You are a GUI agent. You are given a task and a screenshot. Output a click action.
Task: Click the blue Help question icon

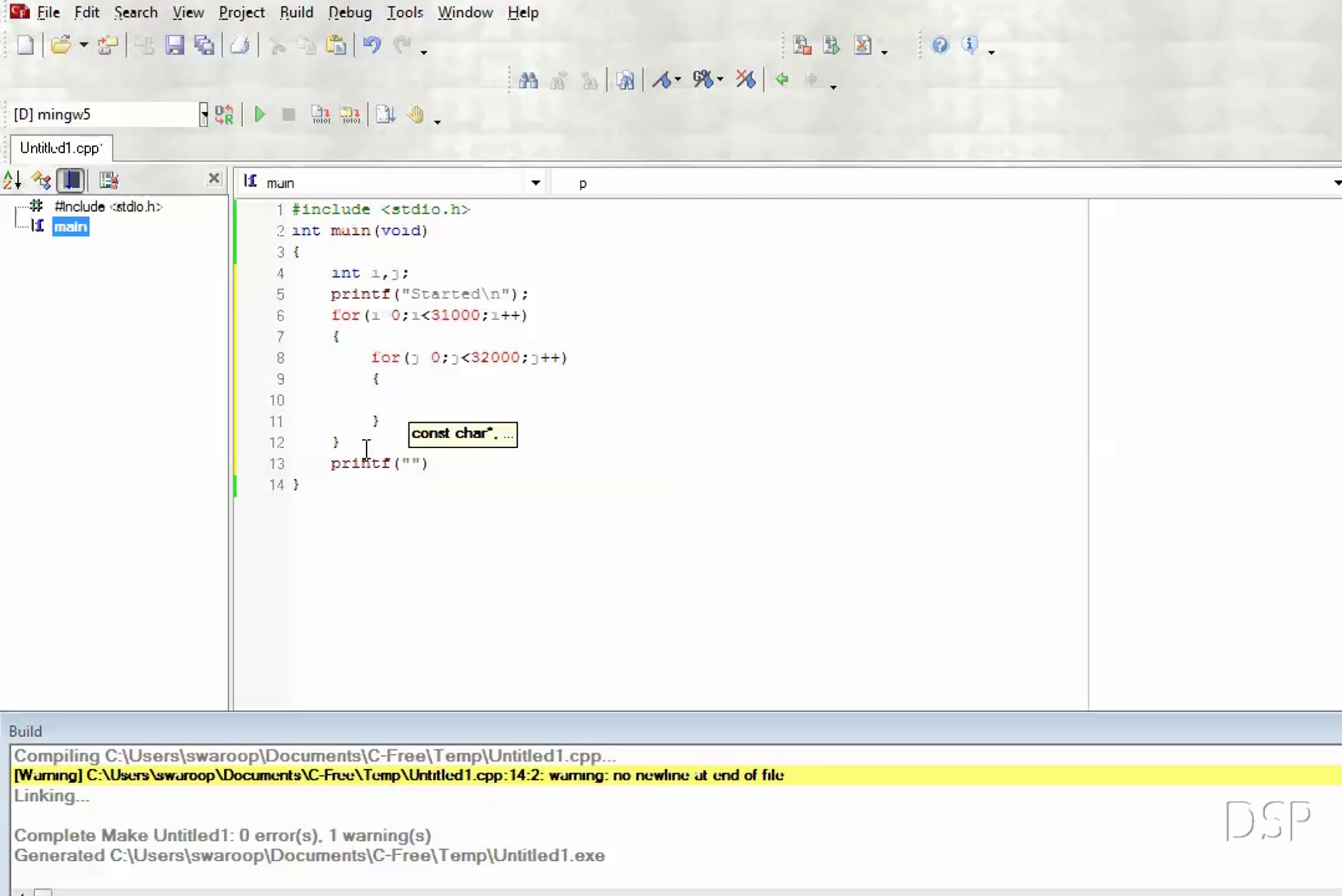point(939,45)
